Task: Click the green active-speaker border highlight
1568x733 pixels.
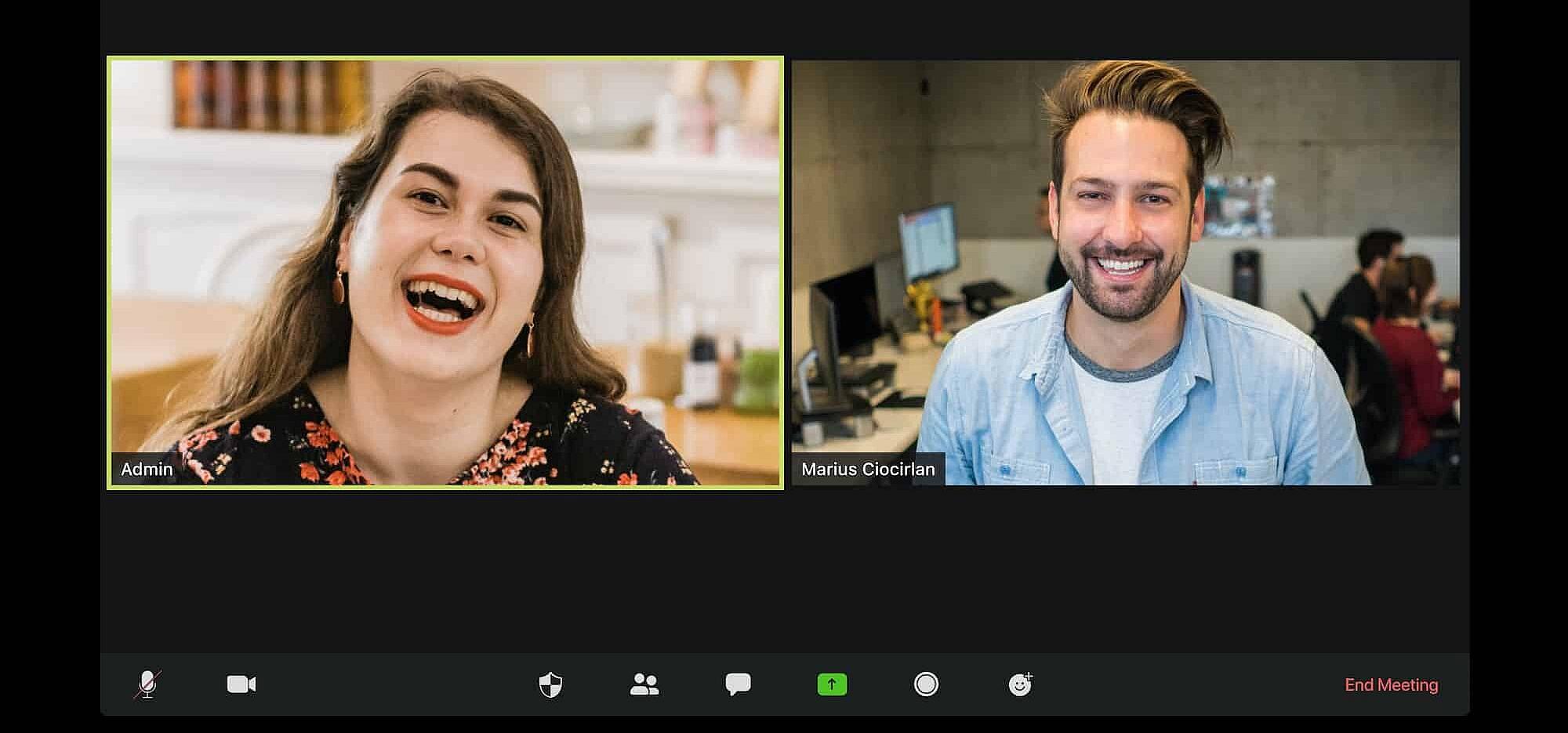Action: click(x=444, y=58)
